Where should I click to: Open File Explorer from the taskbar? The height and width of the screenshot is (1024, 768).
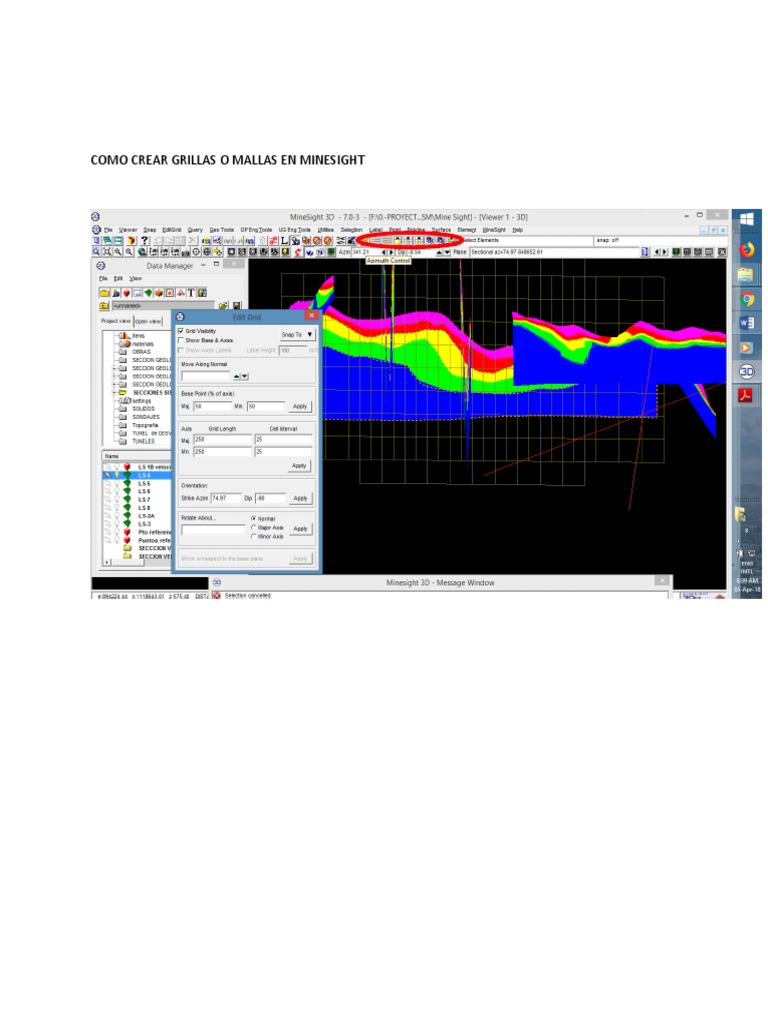coord(746,277)
